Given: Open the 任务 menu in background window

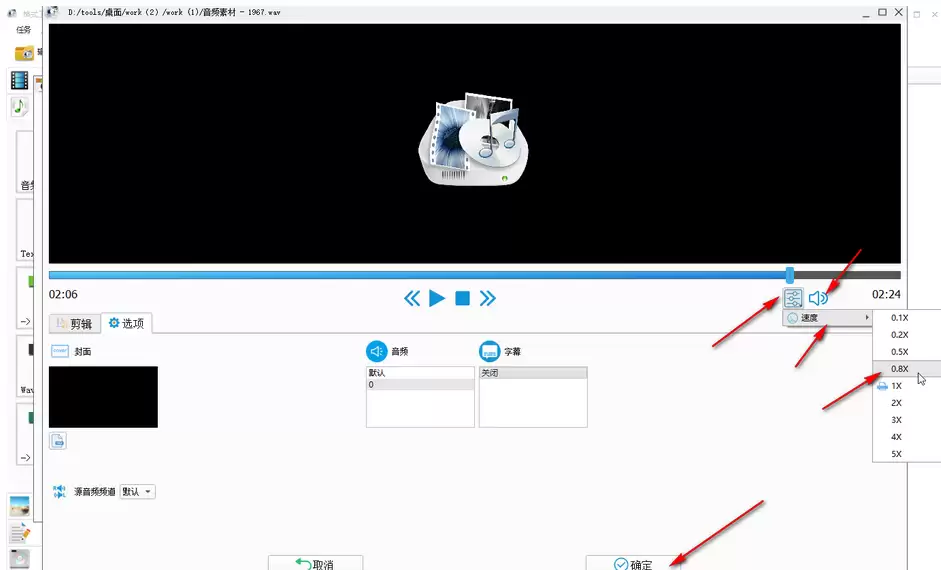Looking at the screenshot, I should [x=23, y=29].
